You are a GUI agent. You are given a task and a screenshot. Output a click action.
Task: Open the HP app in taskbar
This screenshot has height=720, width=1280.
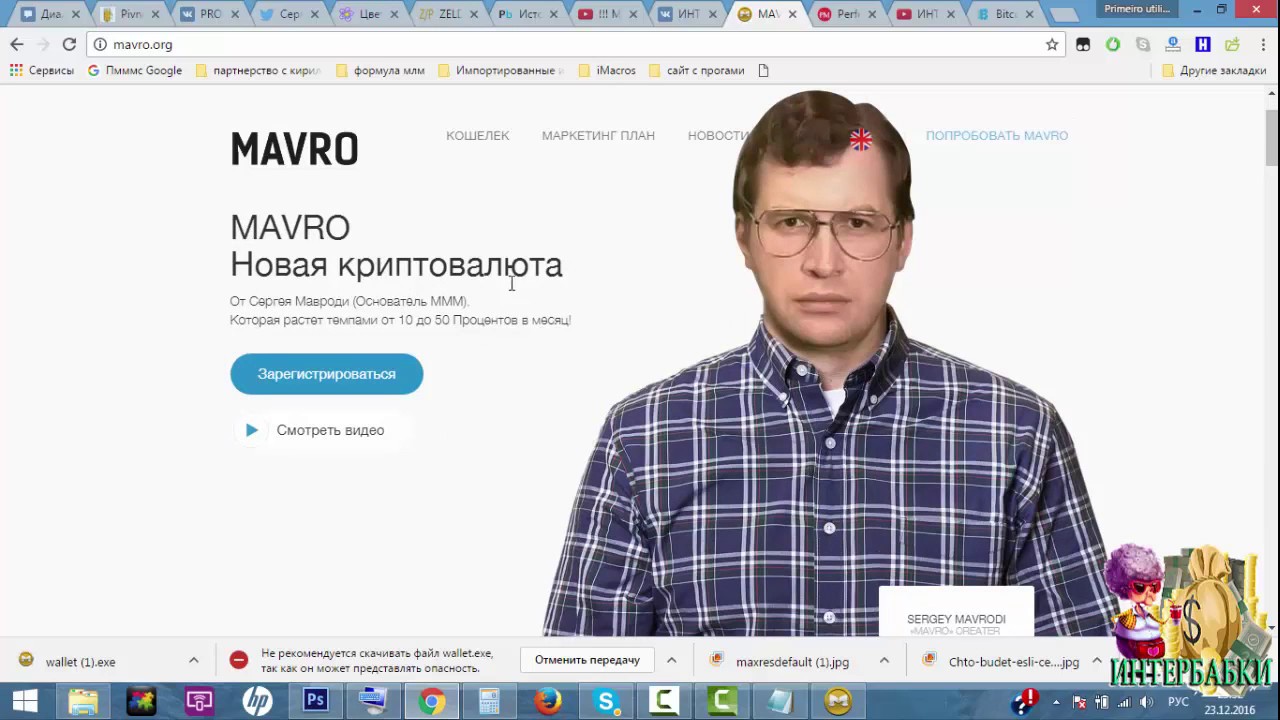point(257,702)
